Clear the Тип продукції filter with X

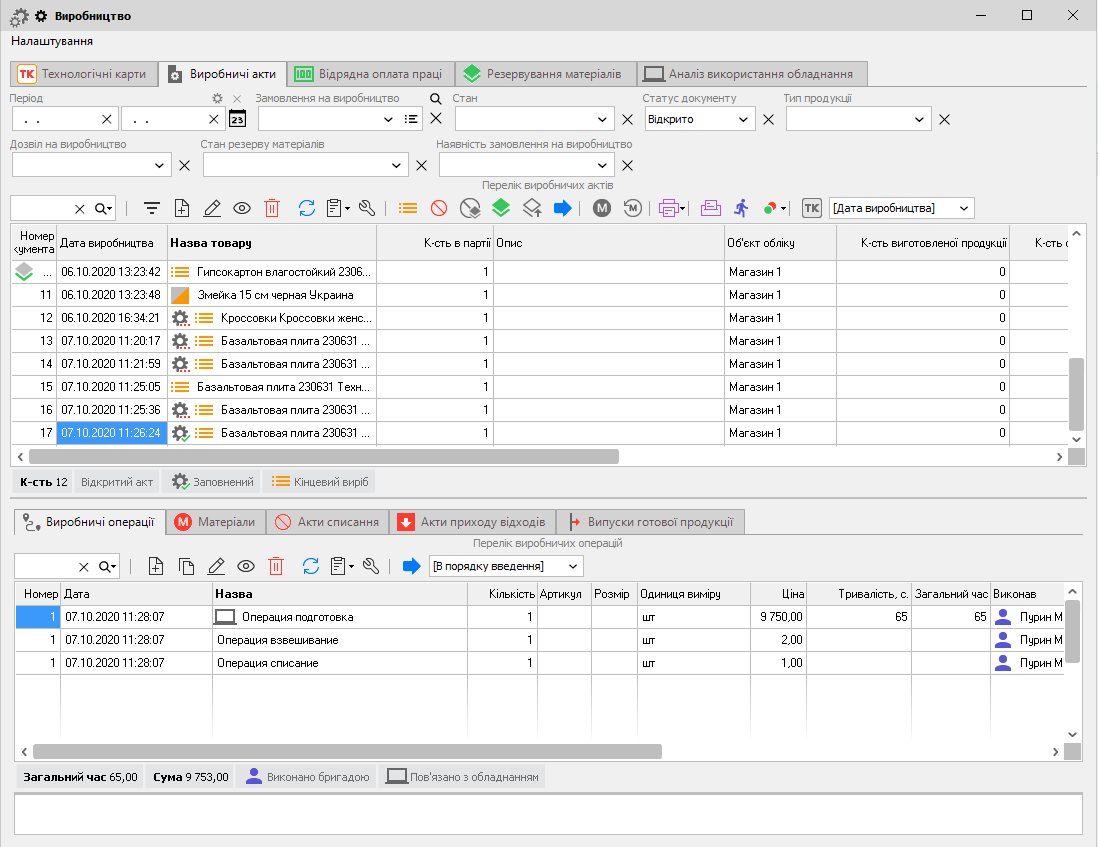pyautogui.click(x=944, y=120)
